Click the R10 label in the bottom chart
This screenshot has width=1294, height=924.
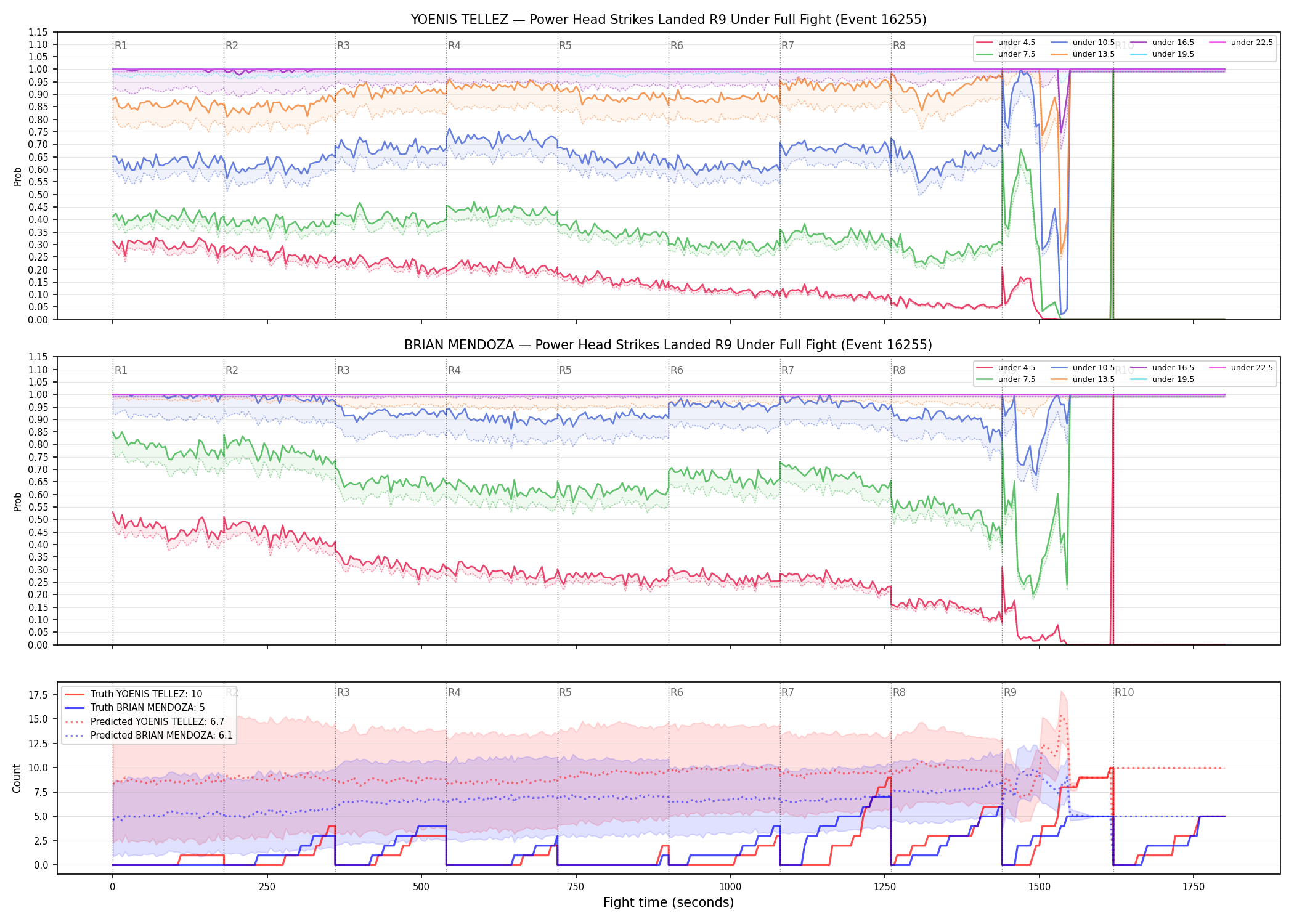click(x=1125, y=692)
